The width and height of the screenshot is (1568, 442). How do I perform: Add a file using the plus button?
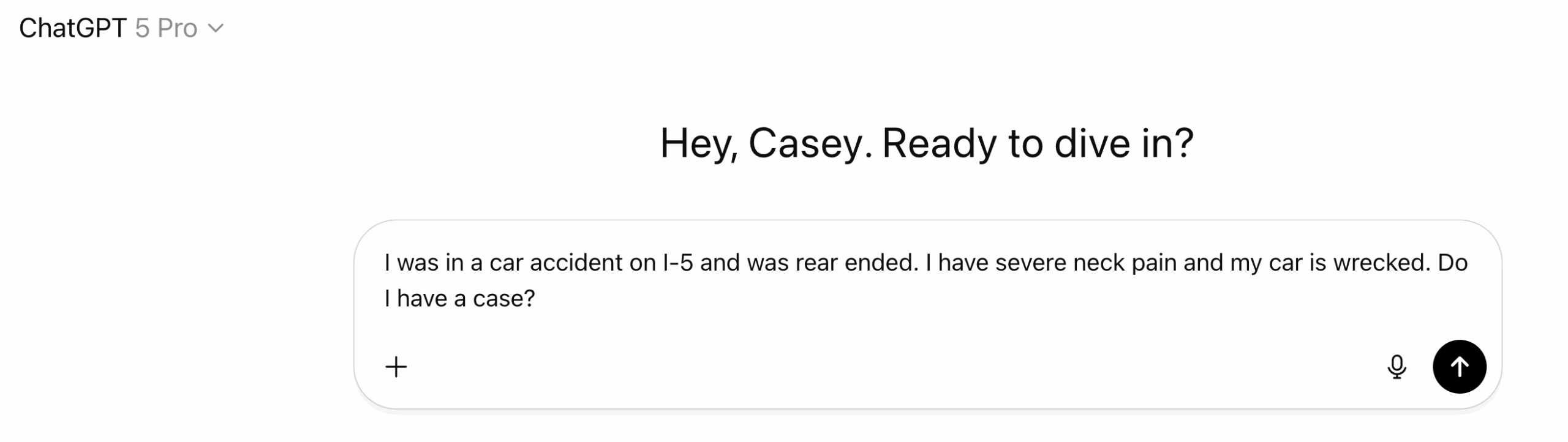(x=396, y=367)
